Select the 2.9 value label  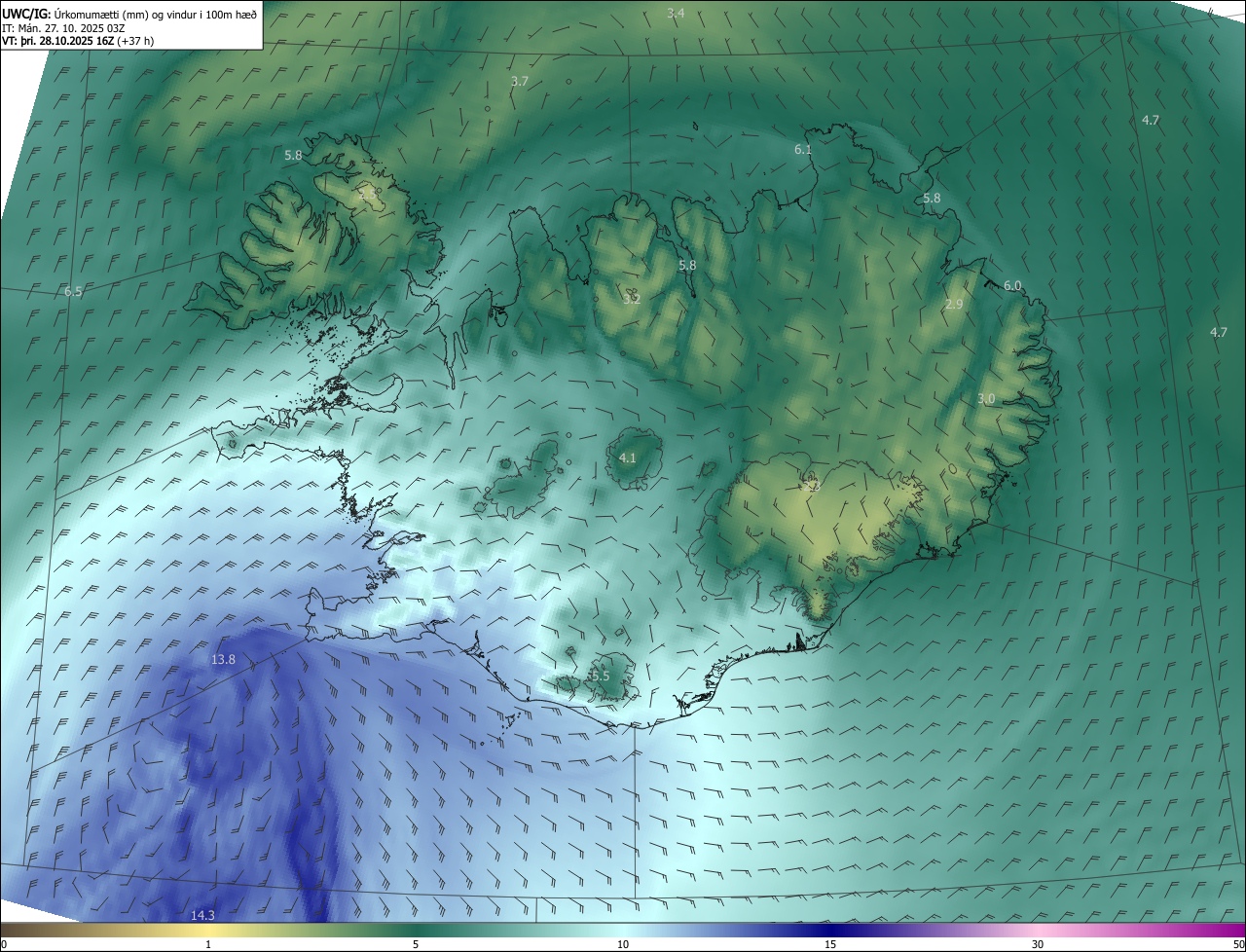[x=954, y=305]
